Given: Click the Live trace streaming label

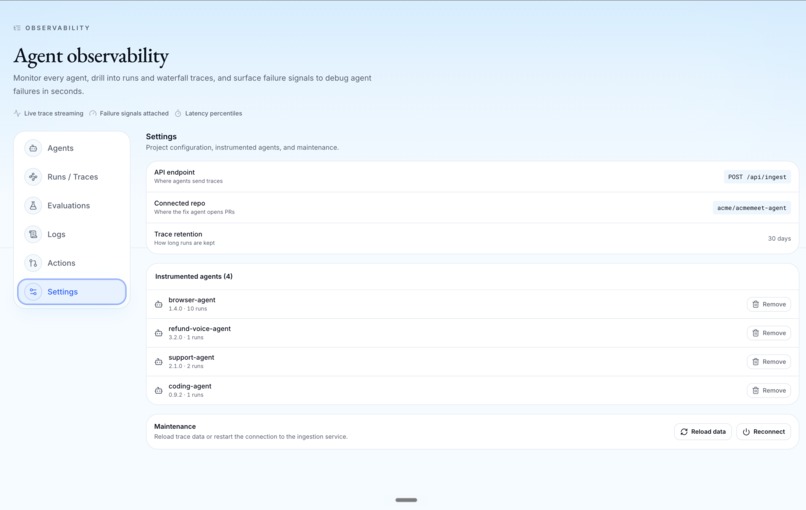Looking at the screenshot, I should point(53,113).
